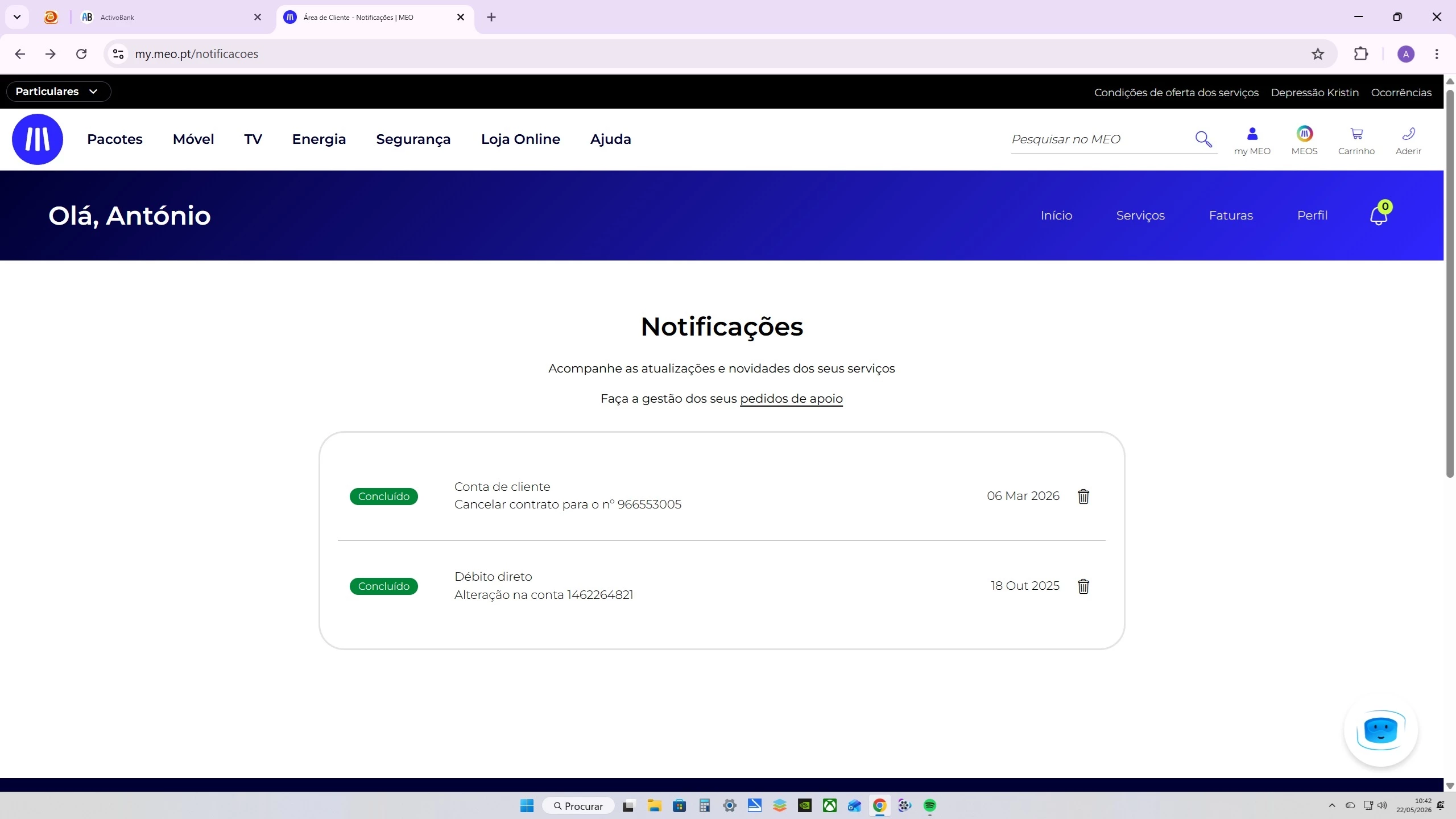Open the tab search chevron

tap(17, 17)
